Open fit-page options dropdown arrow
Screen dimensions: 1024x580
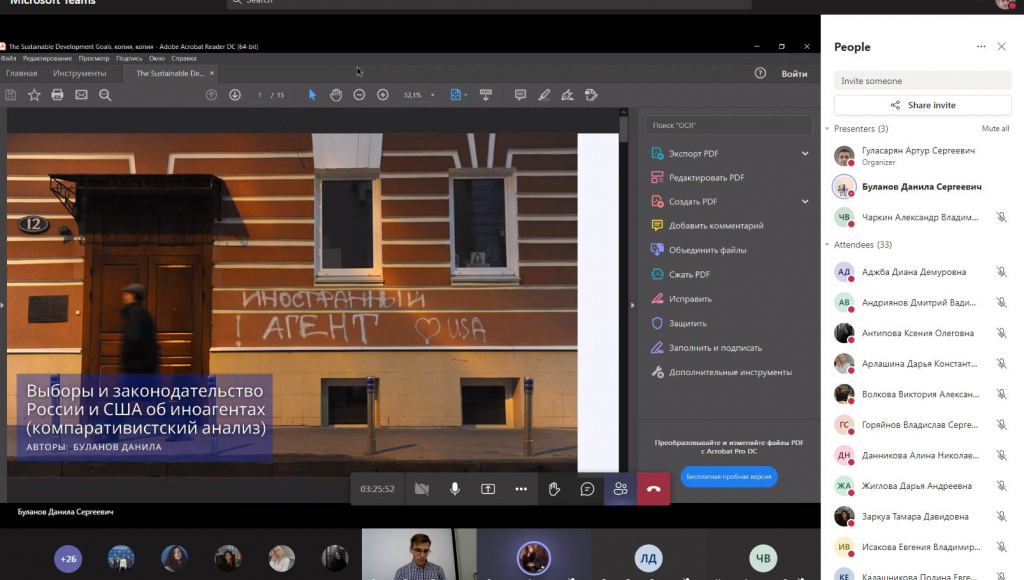point(466,95)
